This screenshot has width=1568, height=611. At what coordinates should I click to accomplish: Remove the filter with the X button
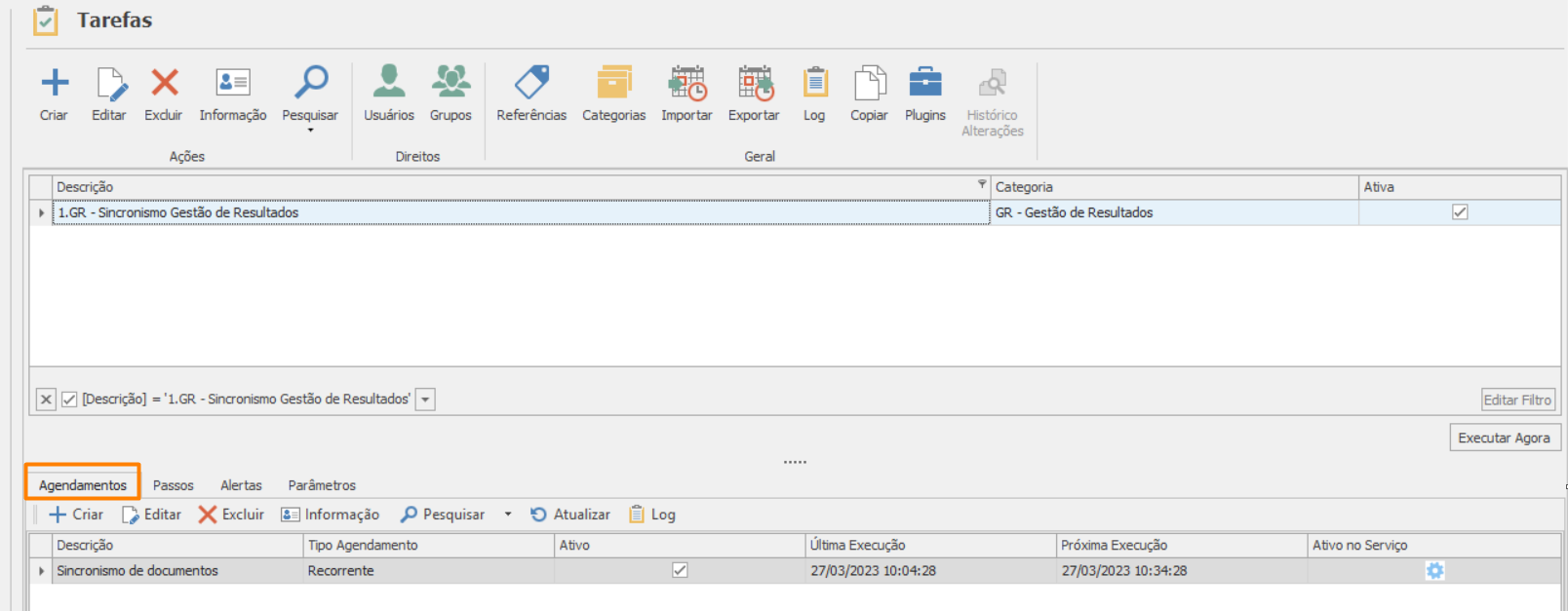tap(46, 400)
